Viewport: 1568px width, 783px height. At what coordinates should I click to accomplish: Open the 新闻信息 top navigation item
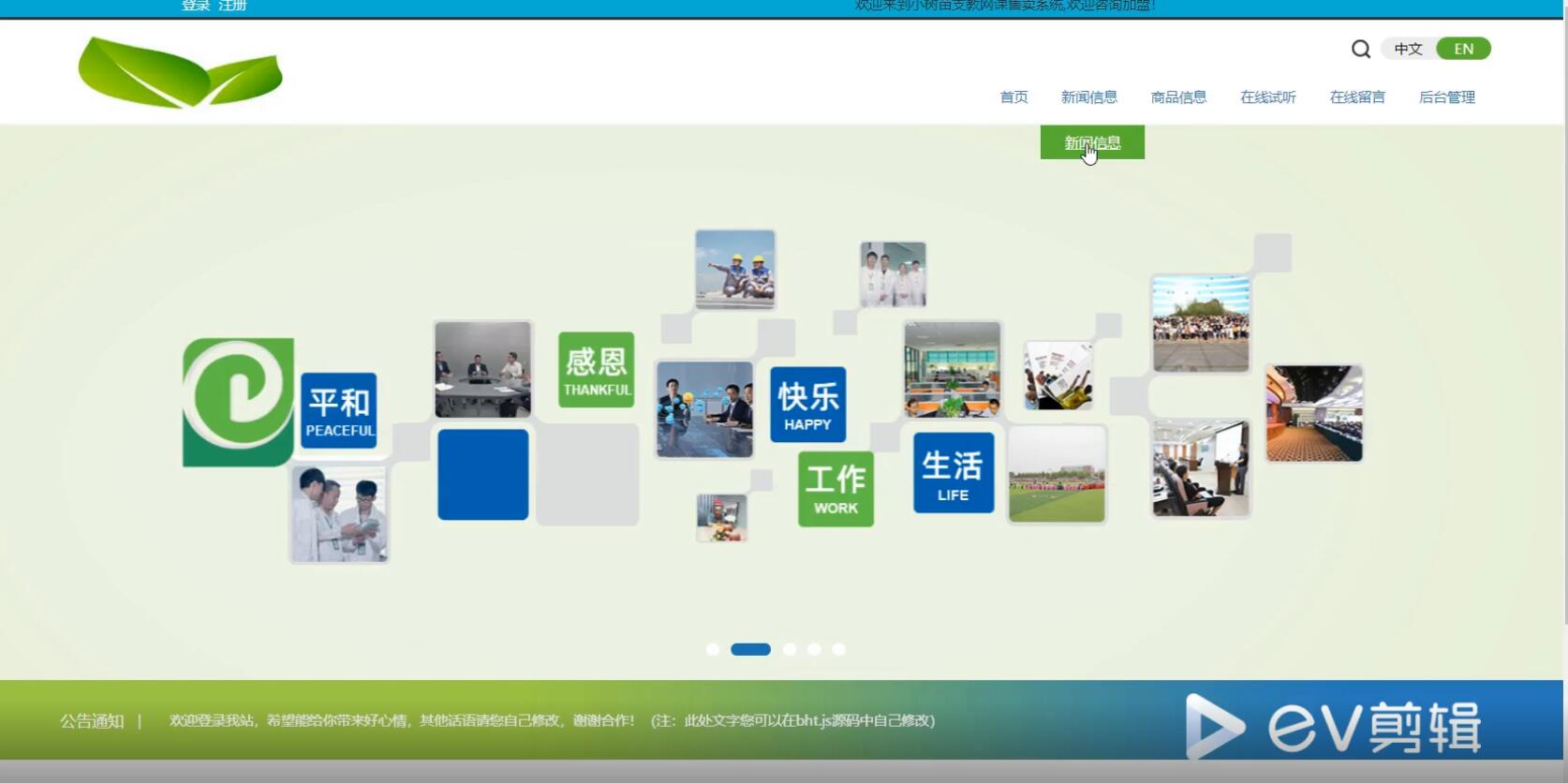[1088, 97]
